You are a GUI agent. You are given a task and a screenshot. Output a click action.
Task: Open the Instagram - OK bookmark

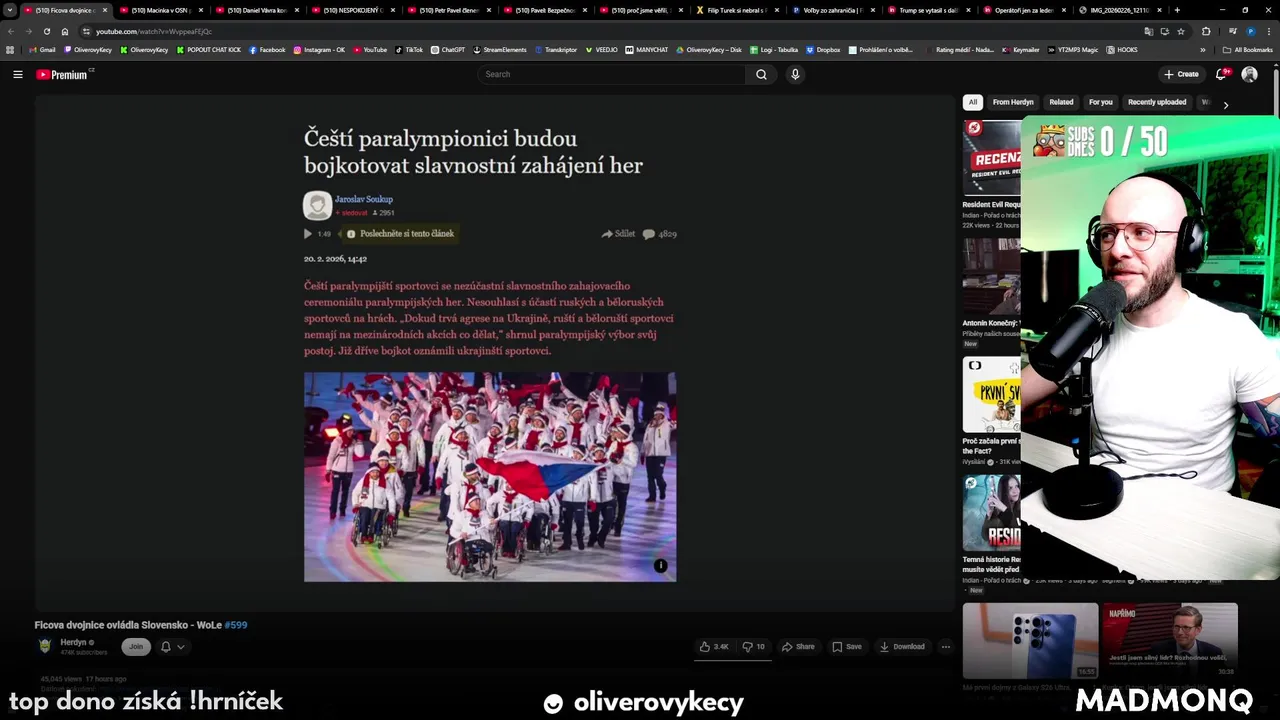pos(319,49)
